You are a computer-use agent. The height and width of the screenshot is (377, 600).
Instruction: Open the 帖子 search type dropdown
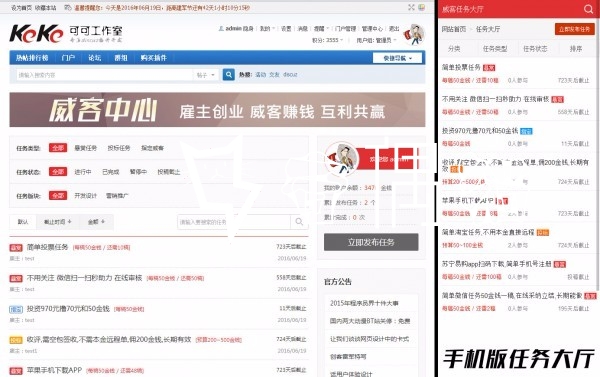(x=206, y=75)
